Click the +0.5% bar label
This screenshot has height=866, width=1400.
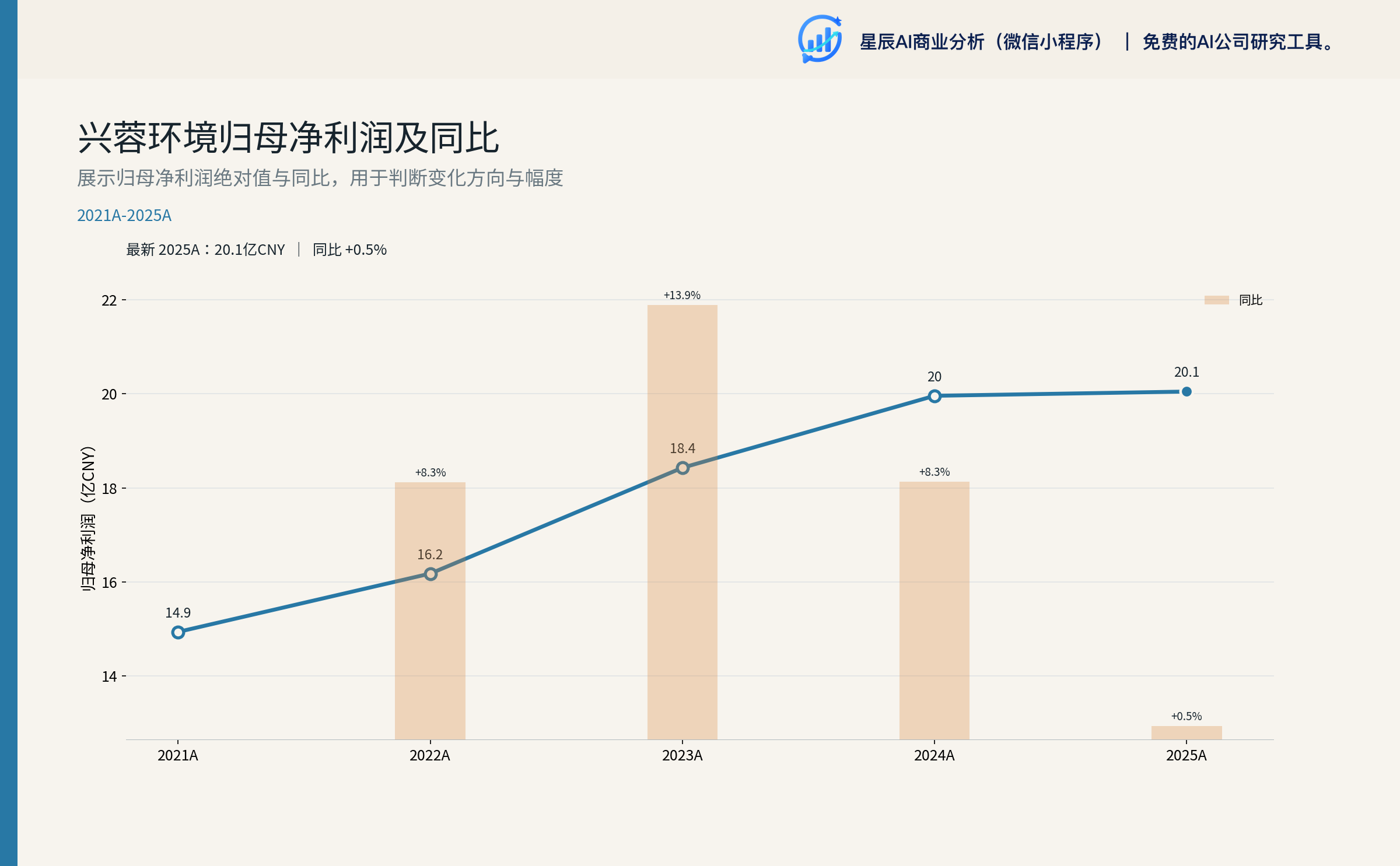point(1186,716)
